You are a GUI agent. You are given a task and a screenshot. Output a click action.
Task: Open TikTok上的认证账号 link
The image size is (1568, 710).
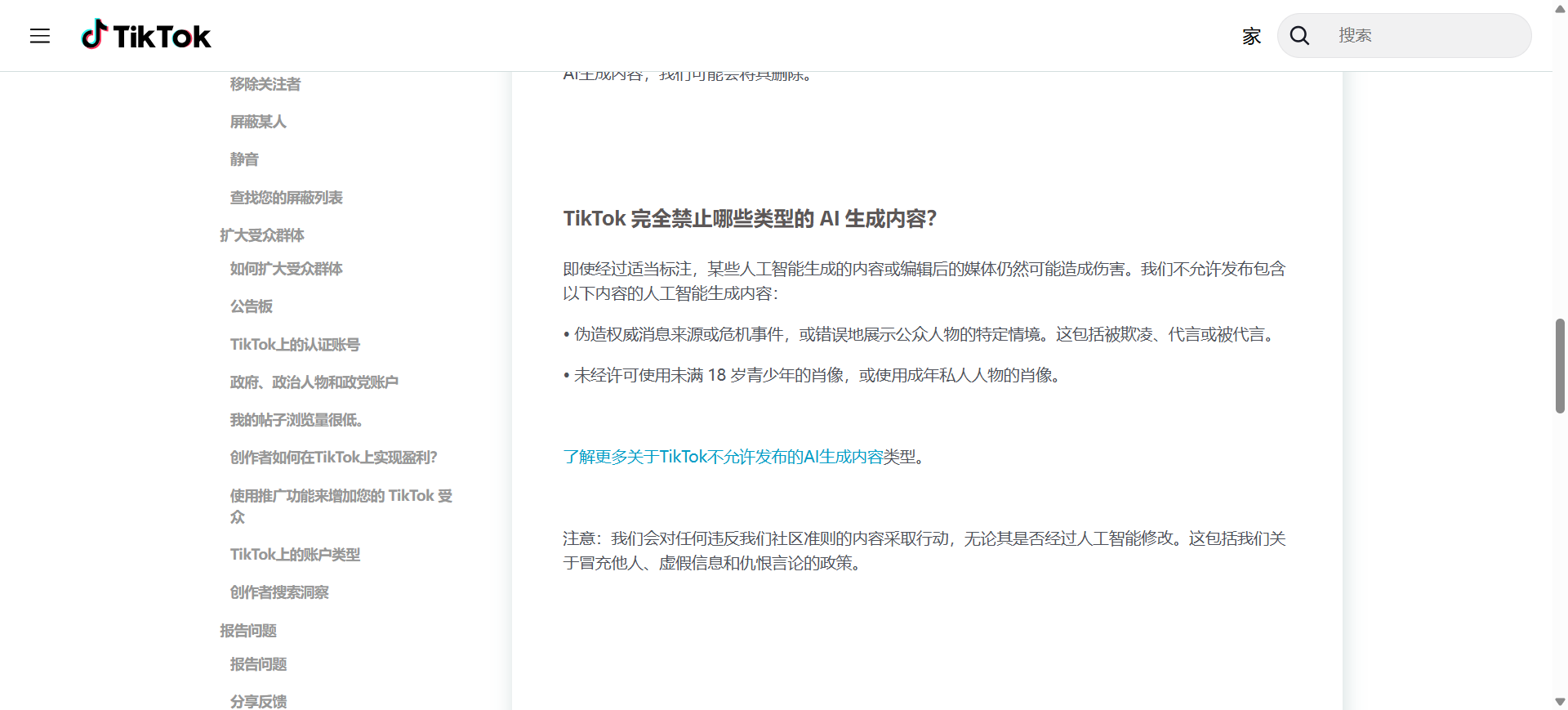pos(295,345)
